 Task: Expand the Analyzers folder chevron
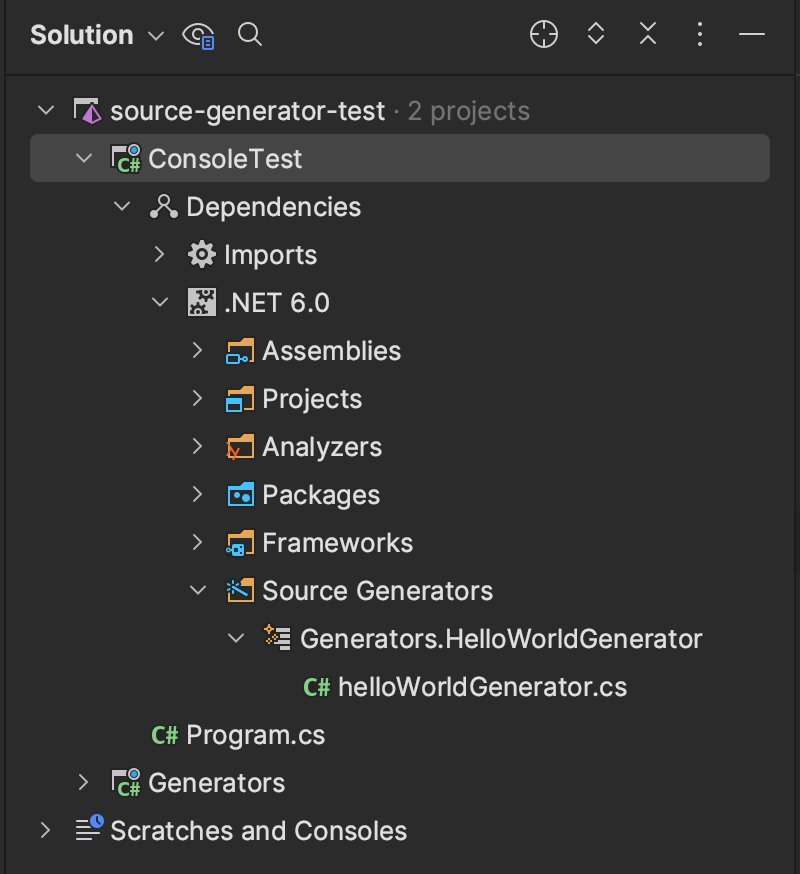click(x=197, y=446)
